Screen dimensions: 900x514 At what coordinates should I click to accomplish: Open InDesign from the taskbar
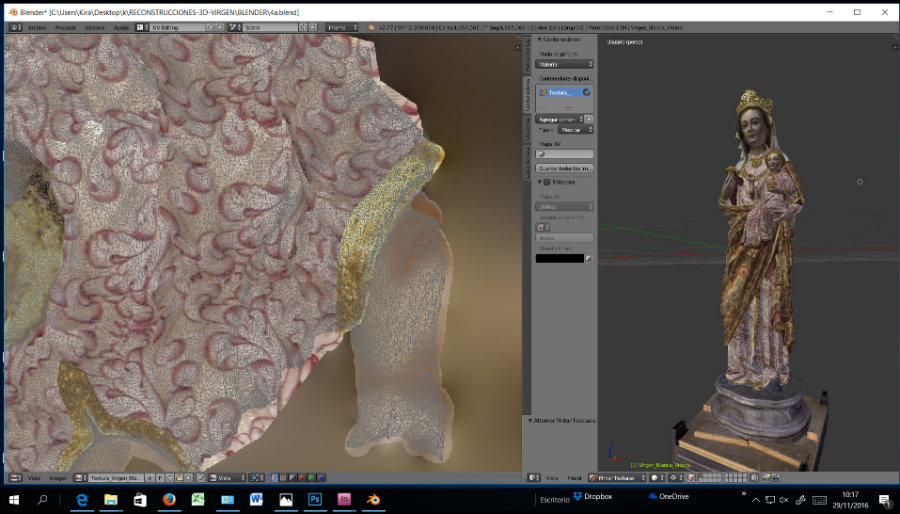coord(343,498)
